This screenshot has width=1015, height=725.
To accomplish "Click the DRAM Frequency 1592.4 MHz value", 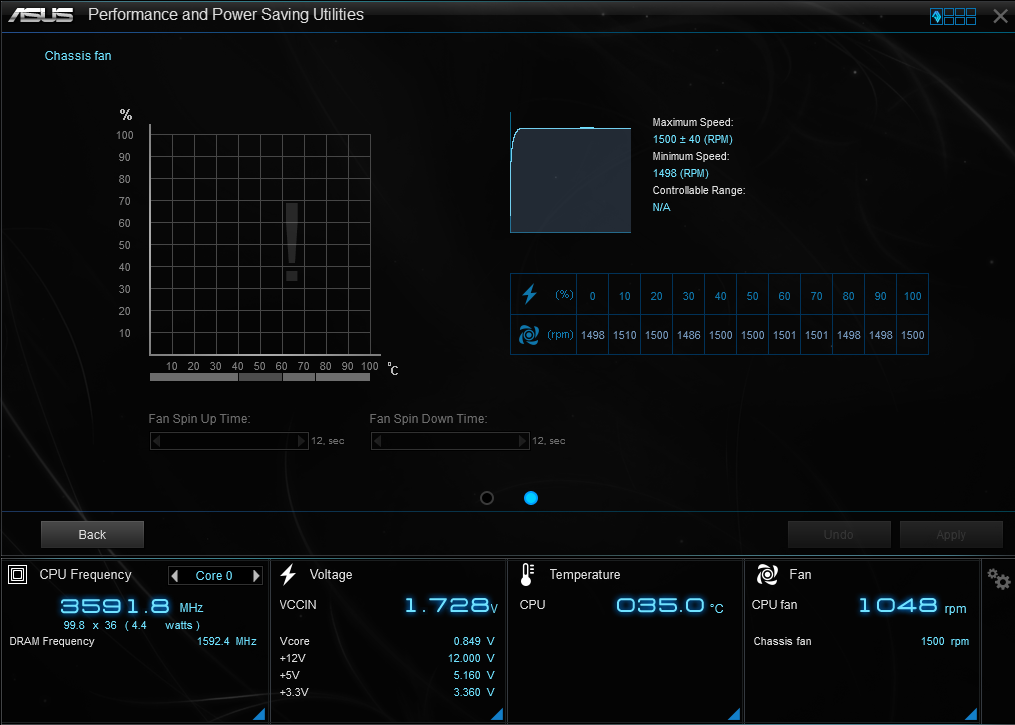I will (x=227, y=641).
